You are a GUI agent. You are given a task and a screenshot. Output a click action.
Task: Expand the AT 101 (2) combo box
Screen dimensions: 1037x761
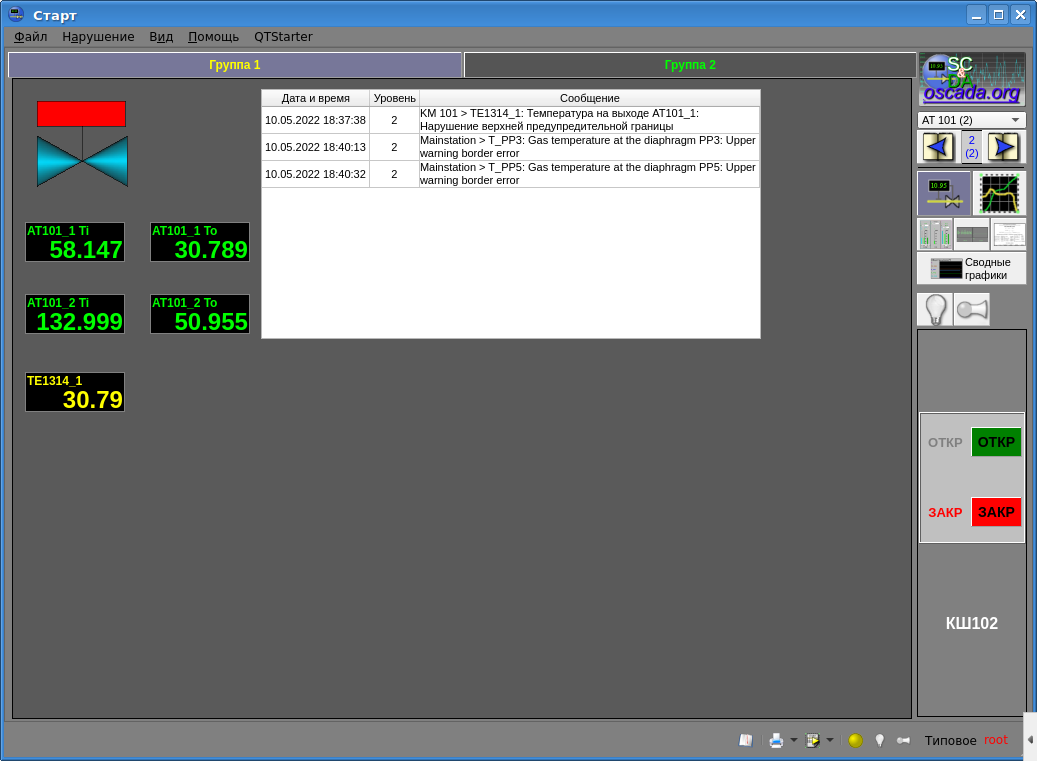(971, 120)
